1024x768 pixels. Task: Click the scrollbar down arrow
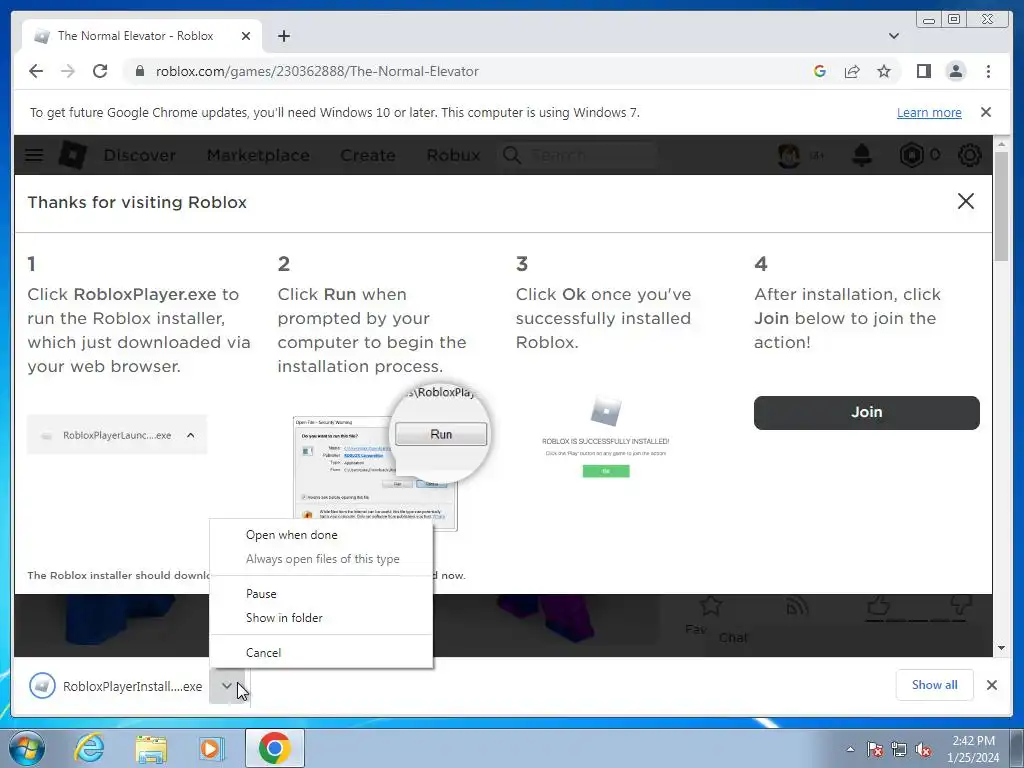coord(1001,648)
